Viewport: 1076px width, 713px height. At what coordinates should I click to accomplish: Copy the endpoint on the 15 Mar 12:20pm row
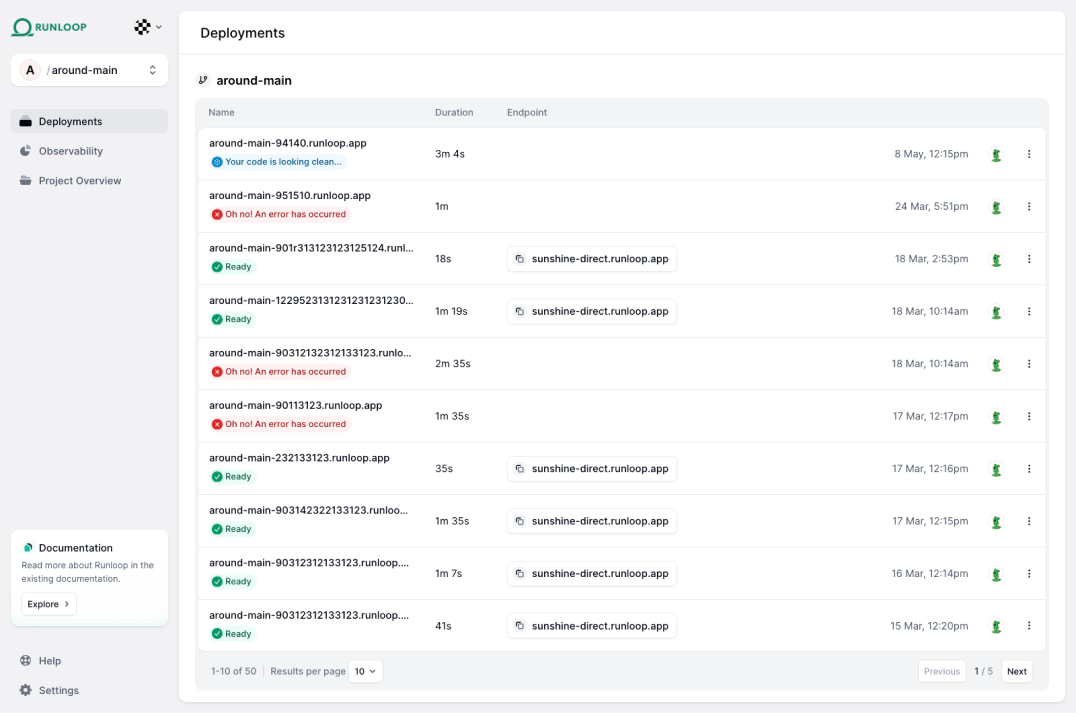[x=520, y=626]
